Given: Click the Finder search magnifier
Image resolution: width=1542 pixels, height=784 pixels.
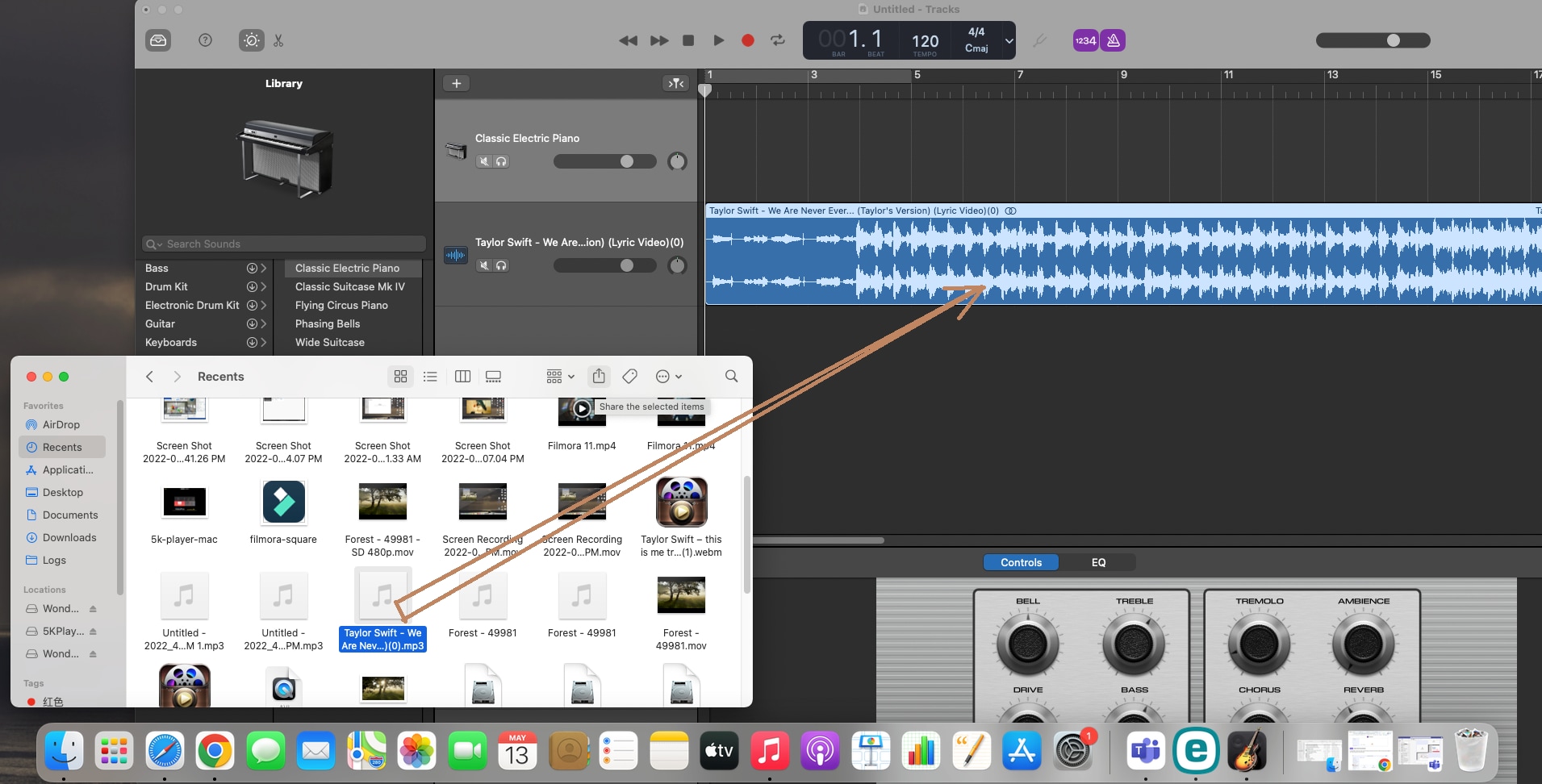Looking at the screenshot, I should click(731, 377).
